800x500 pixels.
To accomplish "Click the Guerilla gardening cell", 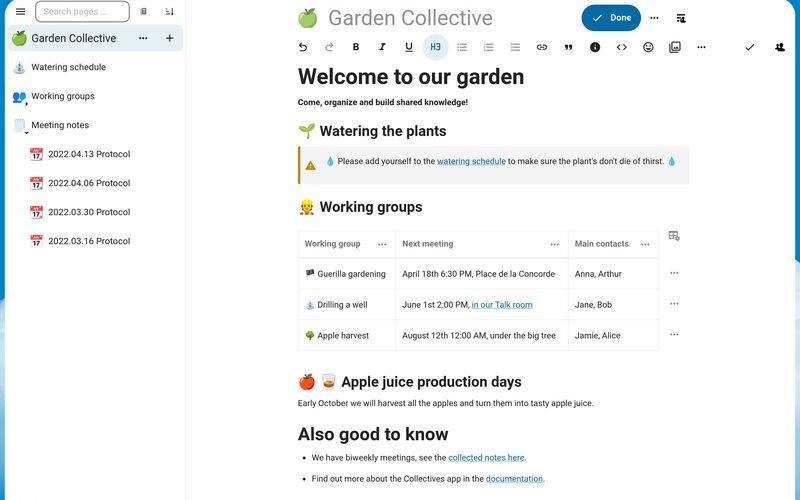I will point(347,274).
